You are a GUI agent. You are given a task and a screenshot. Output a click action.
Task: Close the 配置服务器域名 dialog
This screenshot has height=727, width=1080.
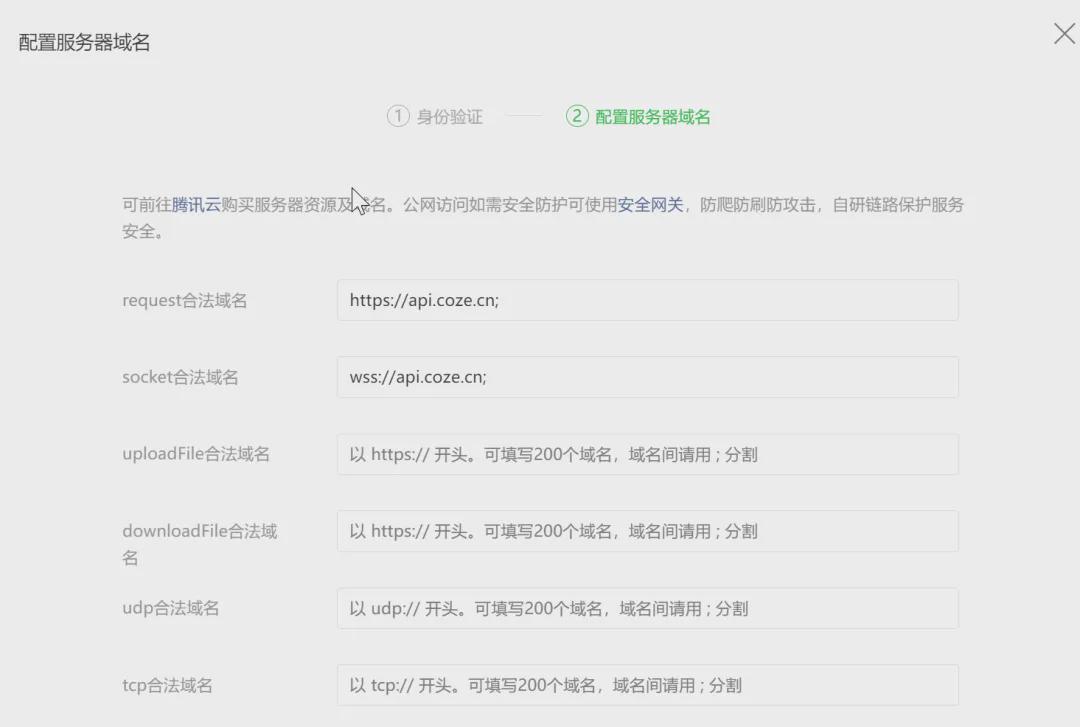point(1063,33)
